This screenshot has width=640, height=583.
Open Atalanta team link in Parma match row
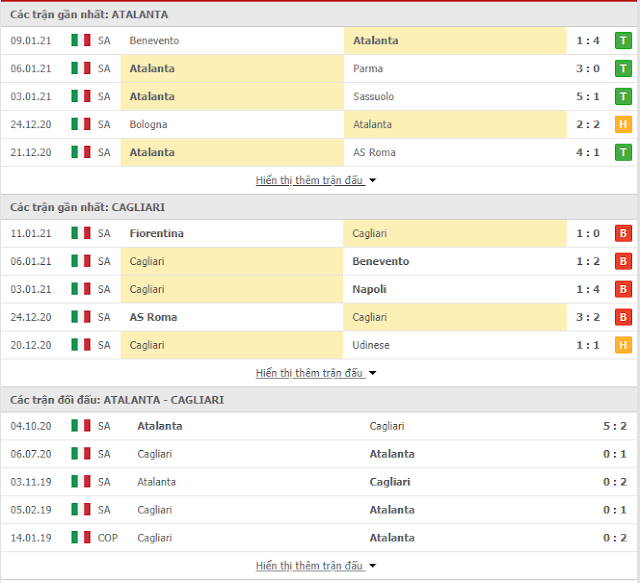(152, 68)
